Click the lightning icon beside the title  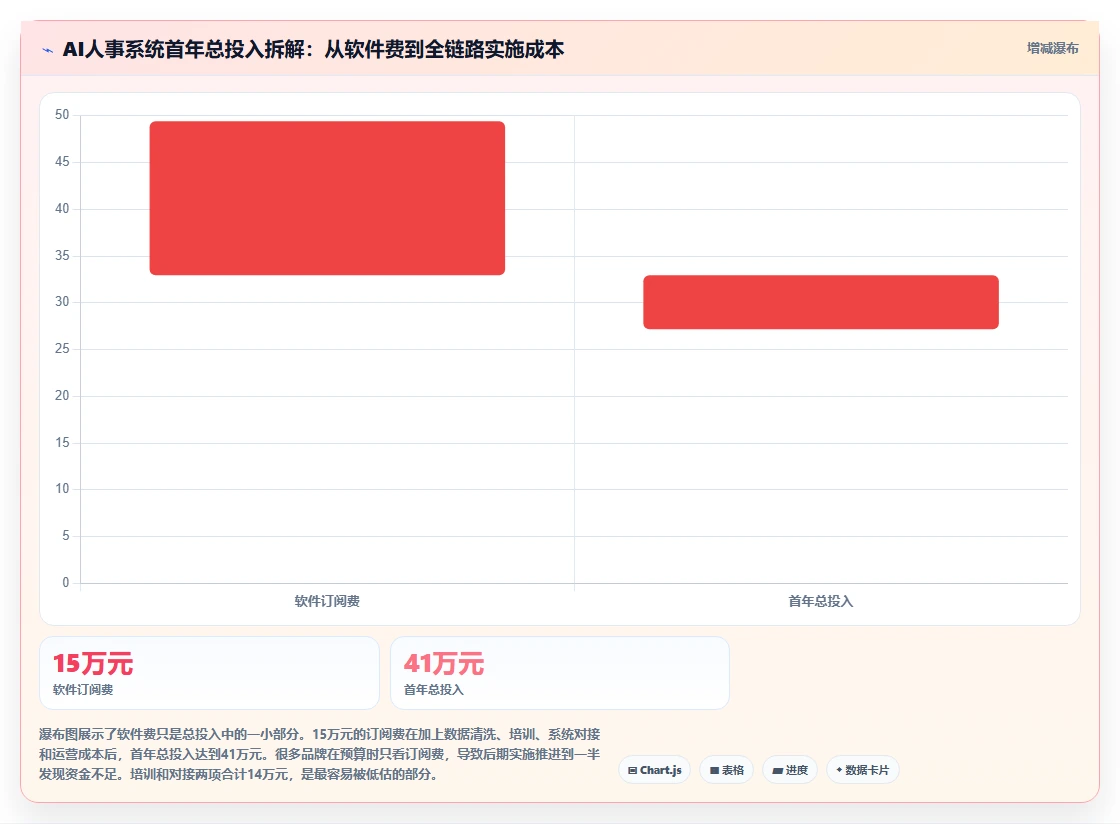(48, 50)
